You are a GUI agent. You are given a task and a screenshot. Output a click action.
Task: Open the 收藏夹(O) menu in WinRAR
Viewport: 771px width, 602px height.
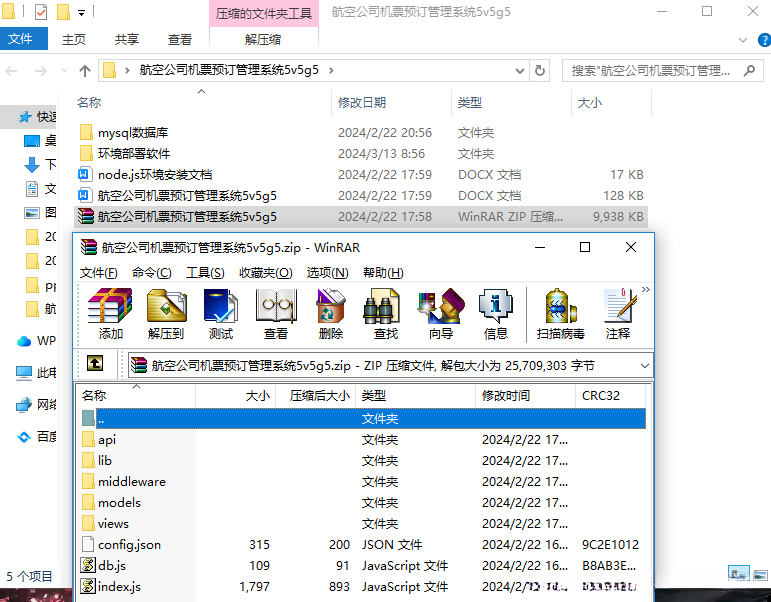point(266,272)
